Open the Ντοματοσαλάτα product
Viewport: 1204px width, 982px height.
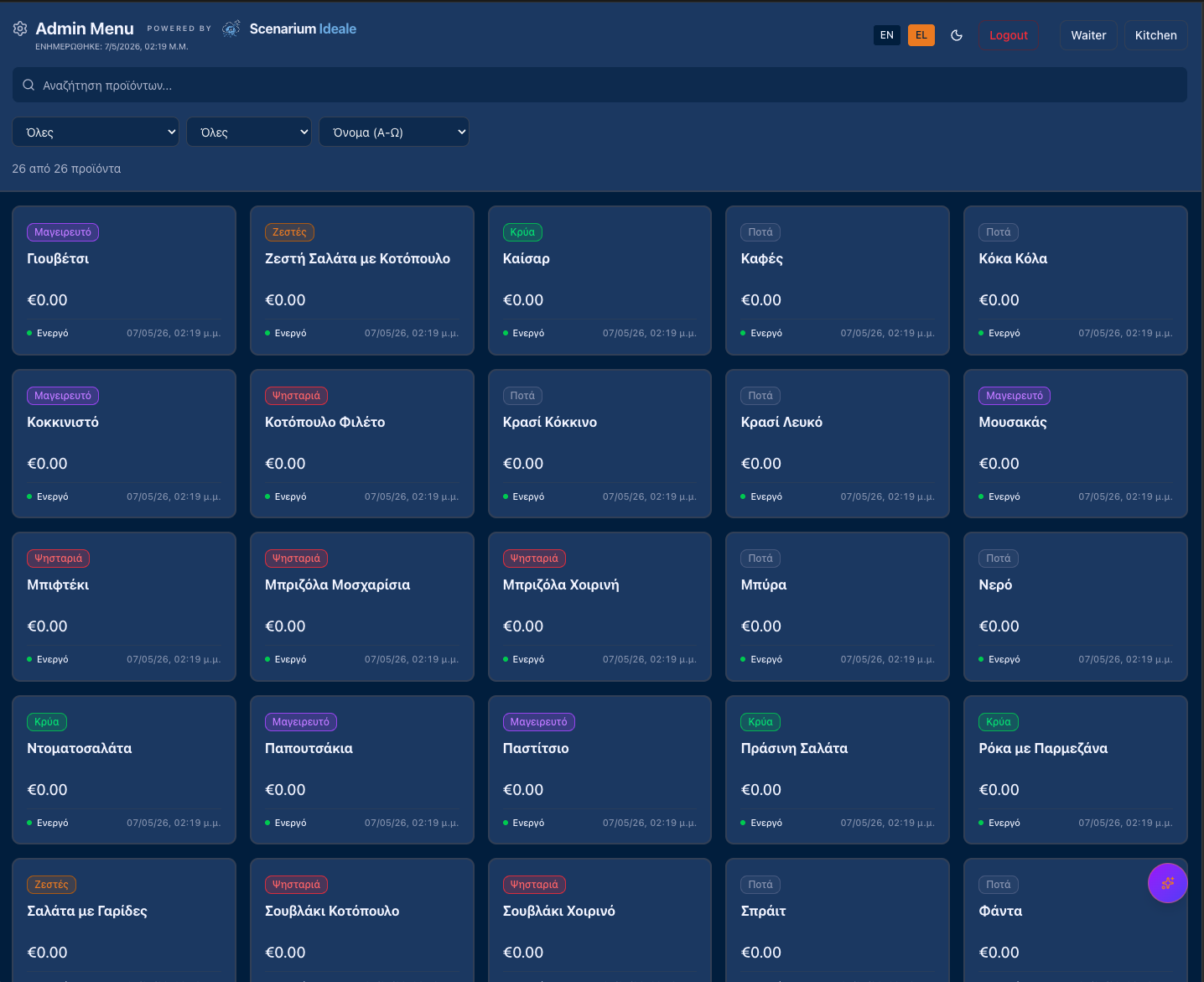(x=124, y=770)
